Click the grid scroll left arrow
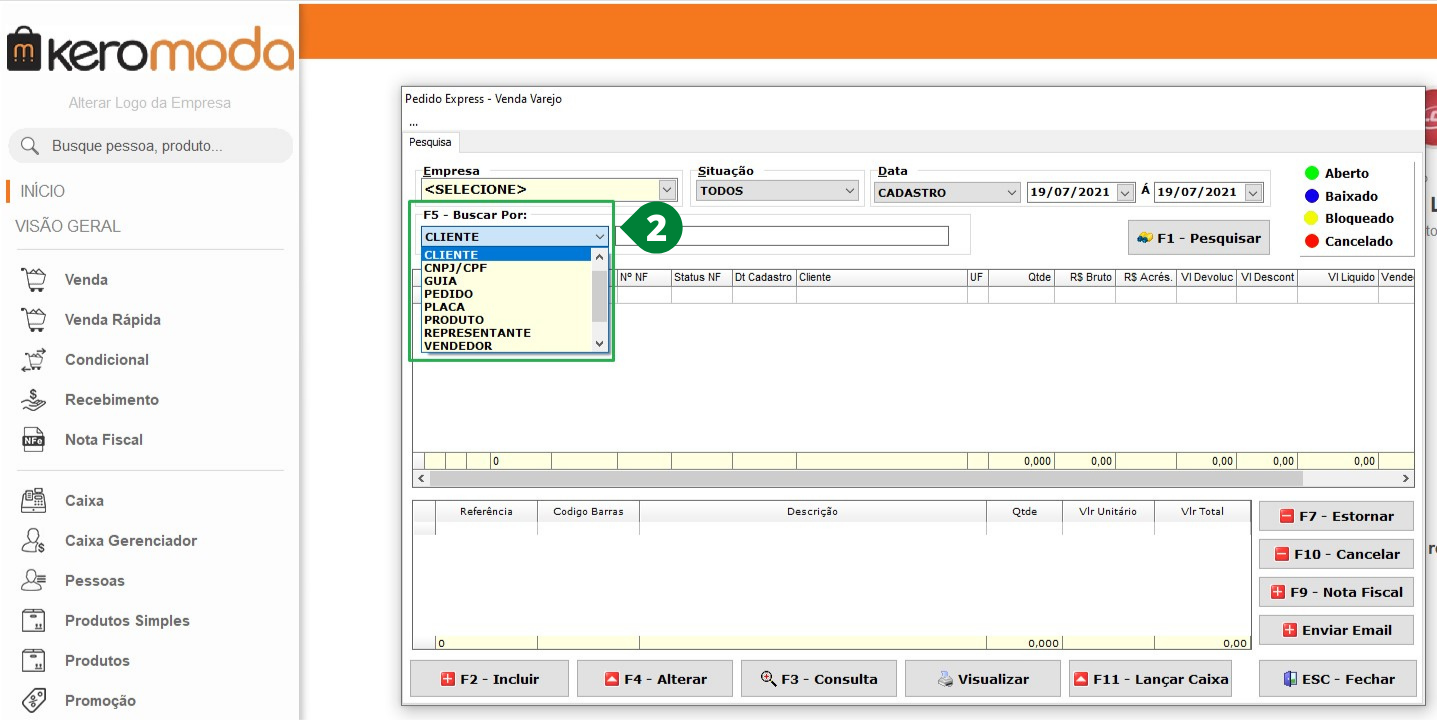 click(420, 478)
